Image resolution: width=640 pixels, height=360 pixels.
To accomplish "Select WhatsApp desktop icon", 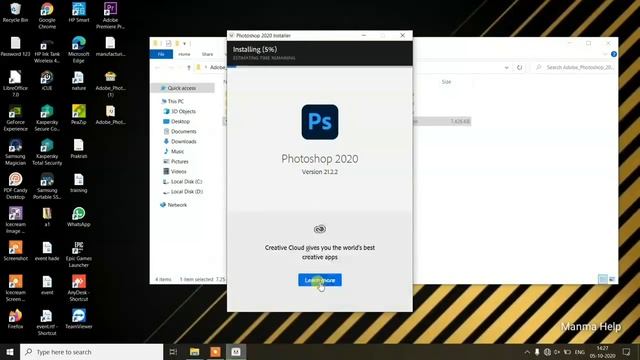I will click(x=79, y=217).
